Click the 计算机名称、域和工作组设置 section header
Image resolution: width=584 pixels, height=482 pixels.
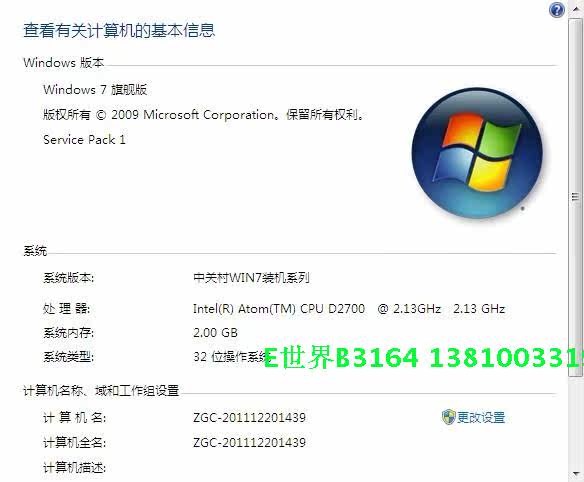[x=101, y=391]
